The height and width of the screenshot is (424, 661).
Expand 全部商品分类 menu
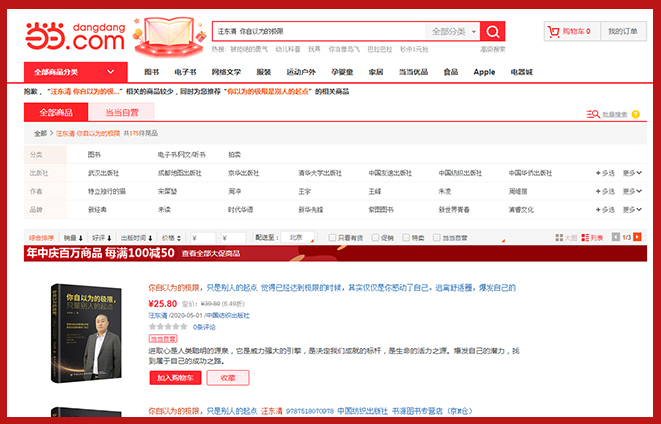(74, 72)
